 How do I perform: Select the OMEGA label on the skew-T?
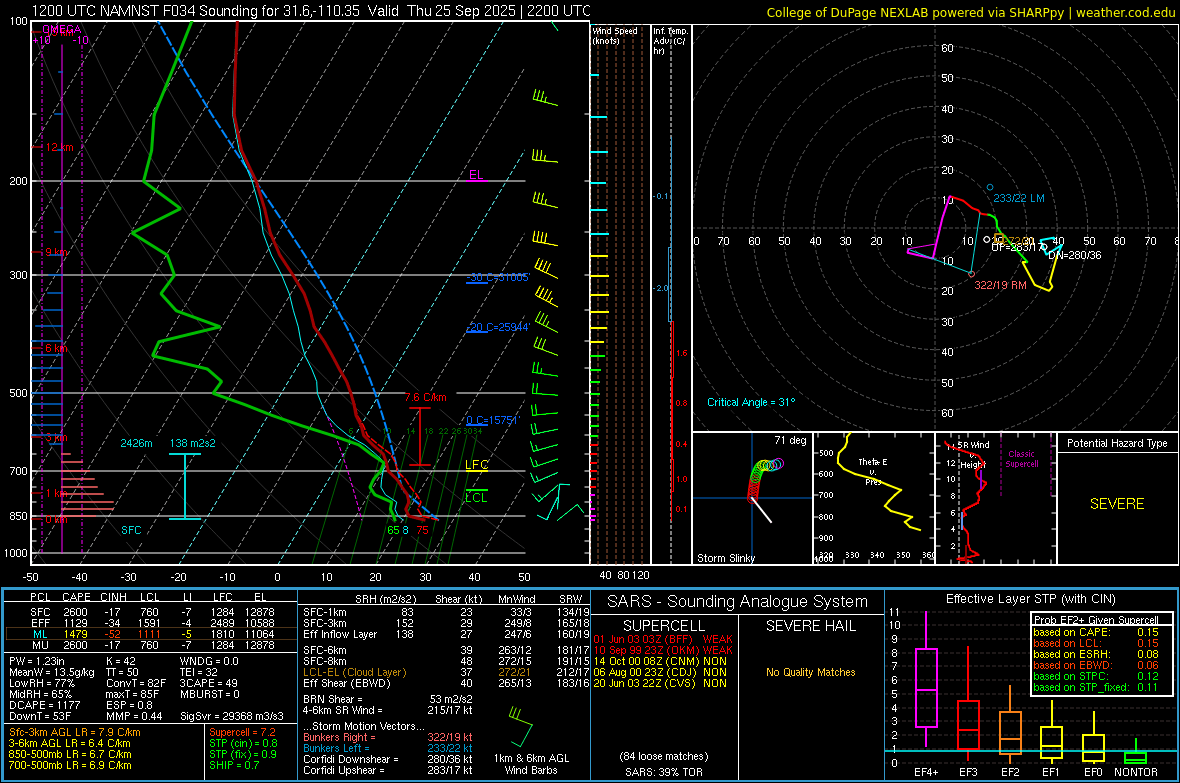[61, 29]
